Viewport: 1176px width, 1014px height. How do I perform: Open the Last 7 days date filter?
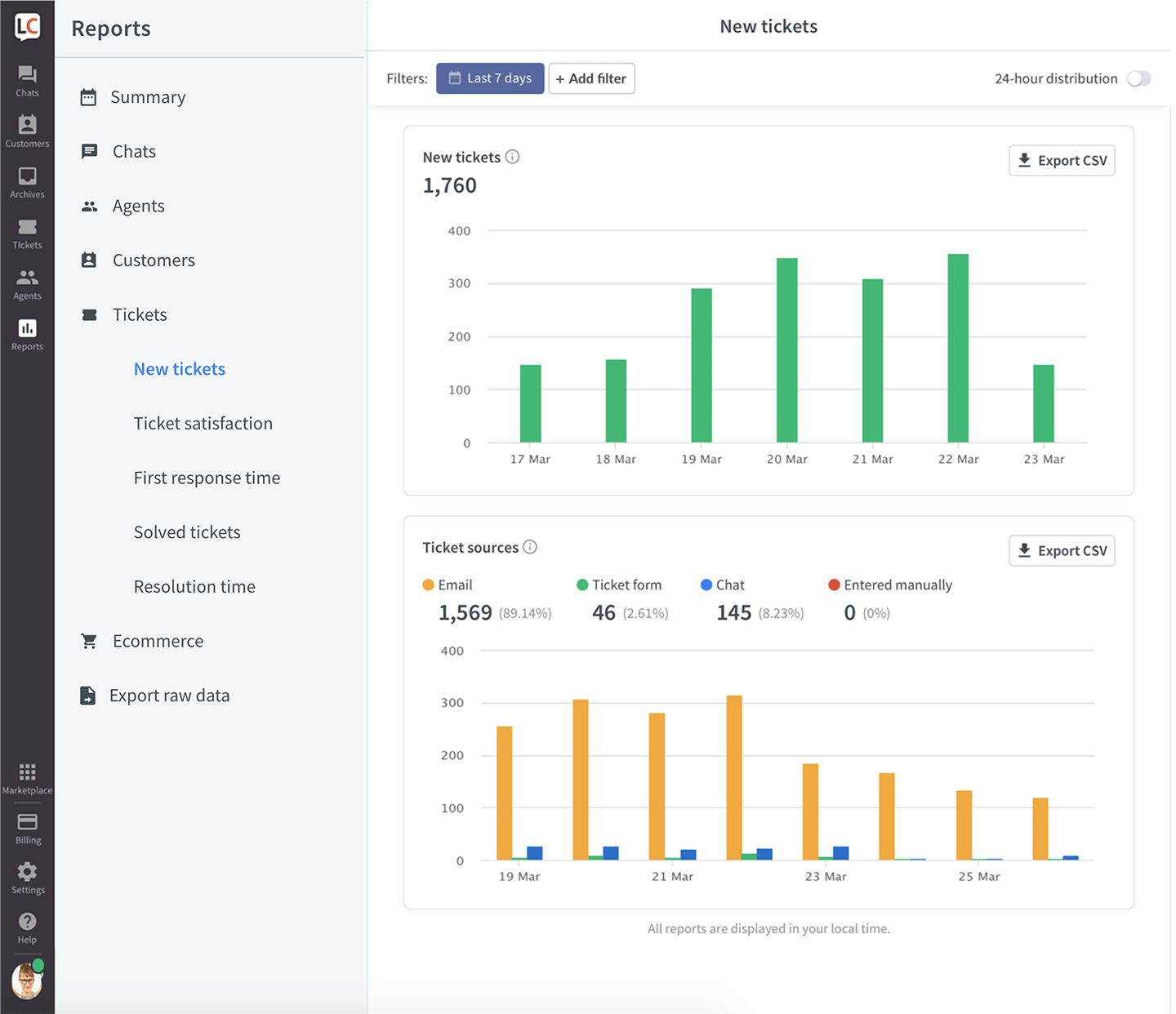tap(490, 78)
